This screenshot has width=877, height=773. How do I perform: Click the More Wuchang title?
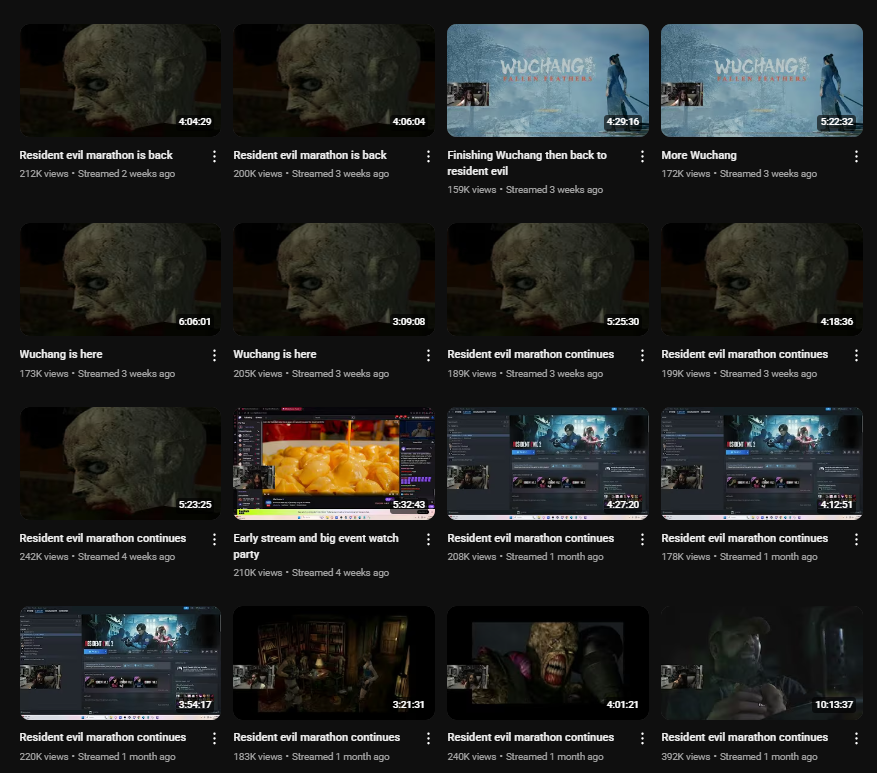tap(699, 155)
